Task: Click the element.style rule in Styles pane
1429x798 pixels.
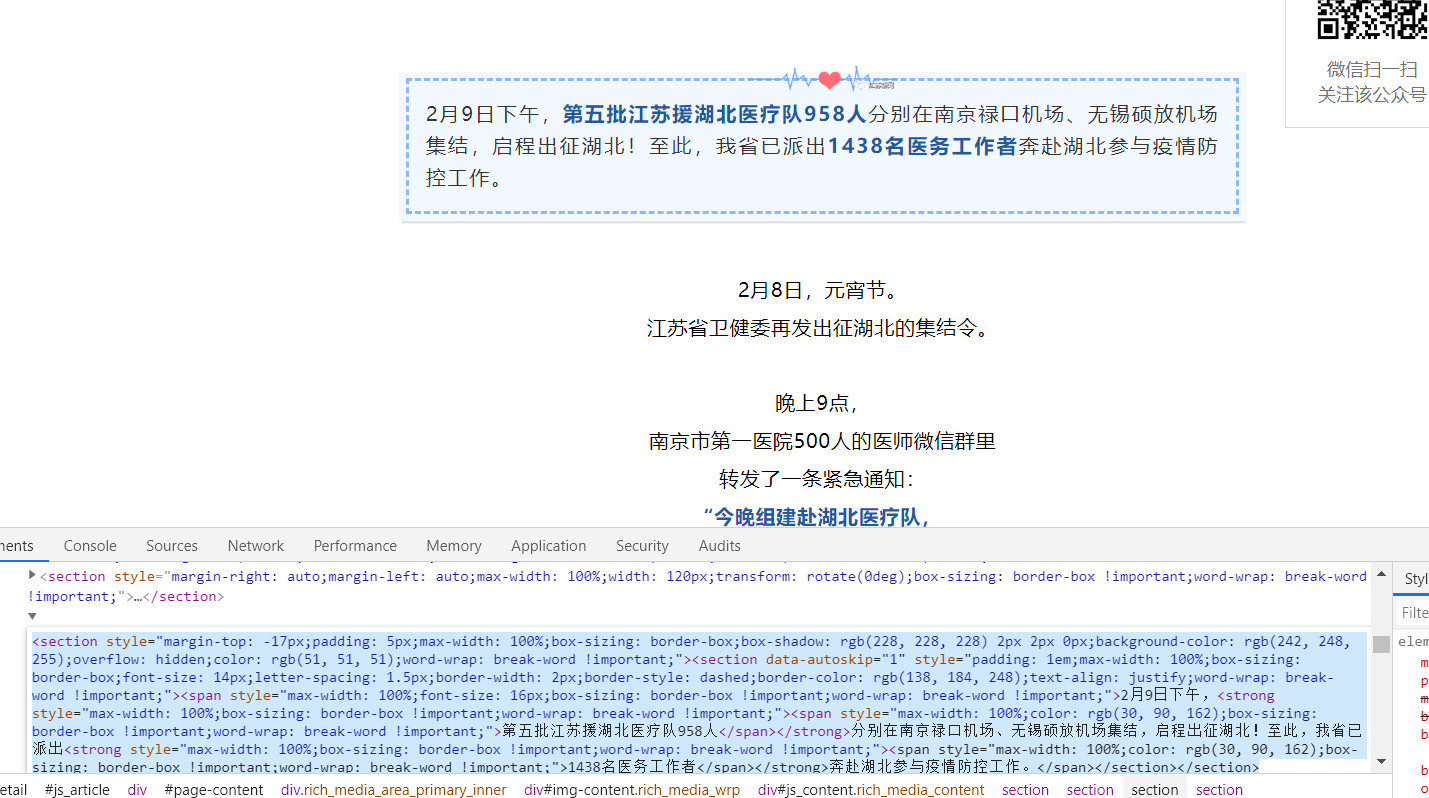Action: [x=1413, y=641]
